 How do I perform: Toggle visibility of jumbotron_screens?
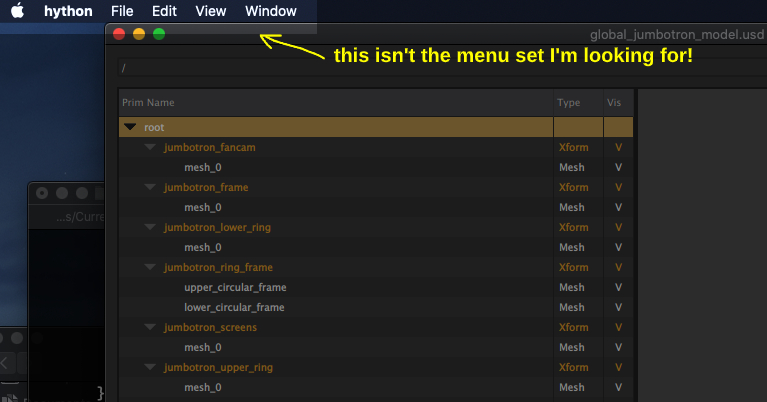pos(618,327)
